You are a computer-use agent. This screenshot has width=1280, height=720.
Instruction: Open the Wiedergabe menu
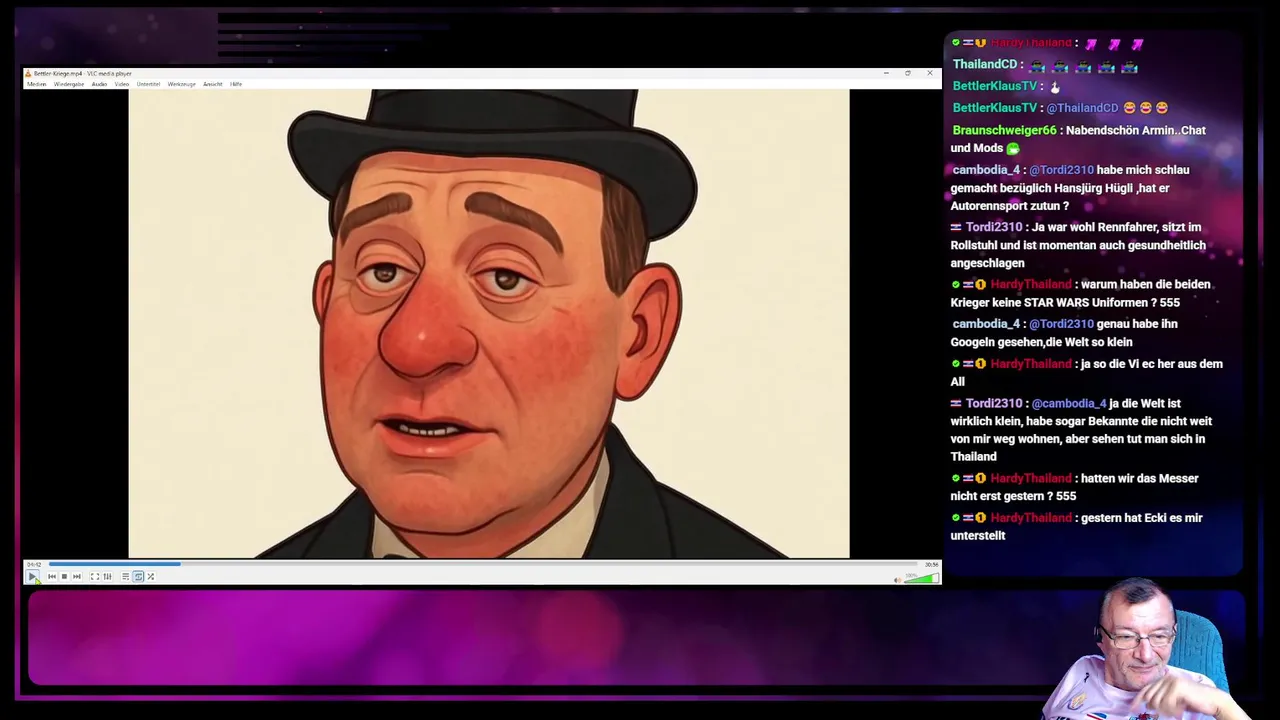click(69, 84)
